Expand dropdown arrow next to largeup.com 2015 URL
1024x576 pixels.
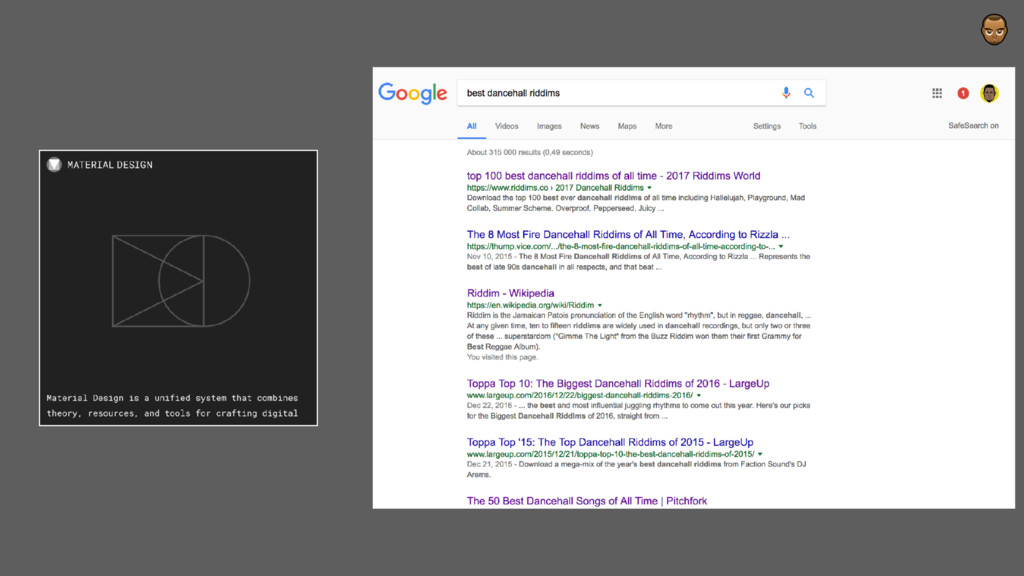click(x=760, y=455)
